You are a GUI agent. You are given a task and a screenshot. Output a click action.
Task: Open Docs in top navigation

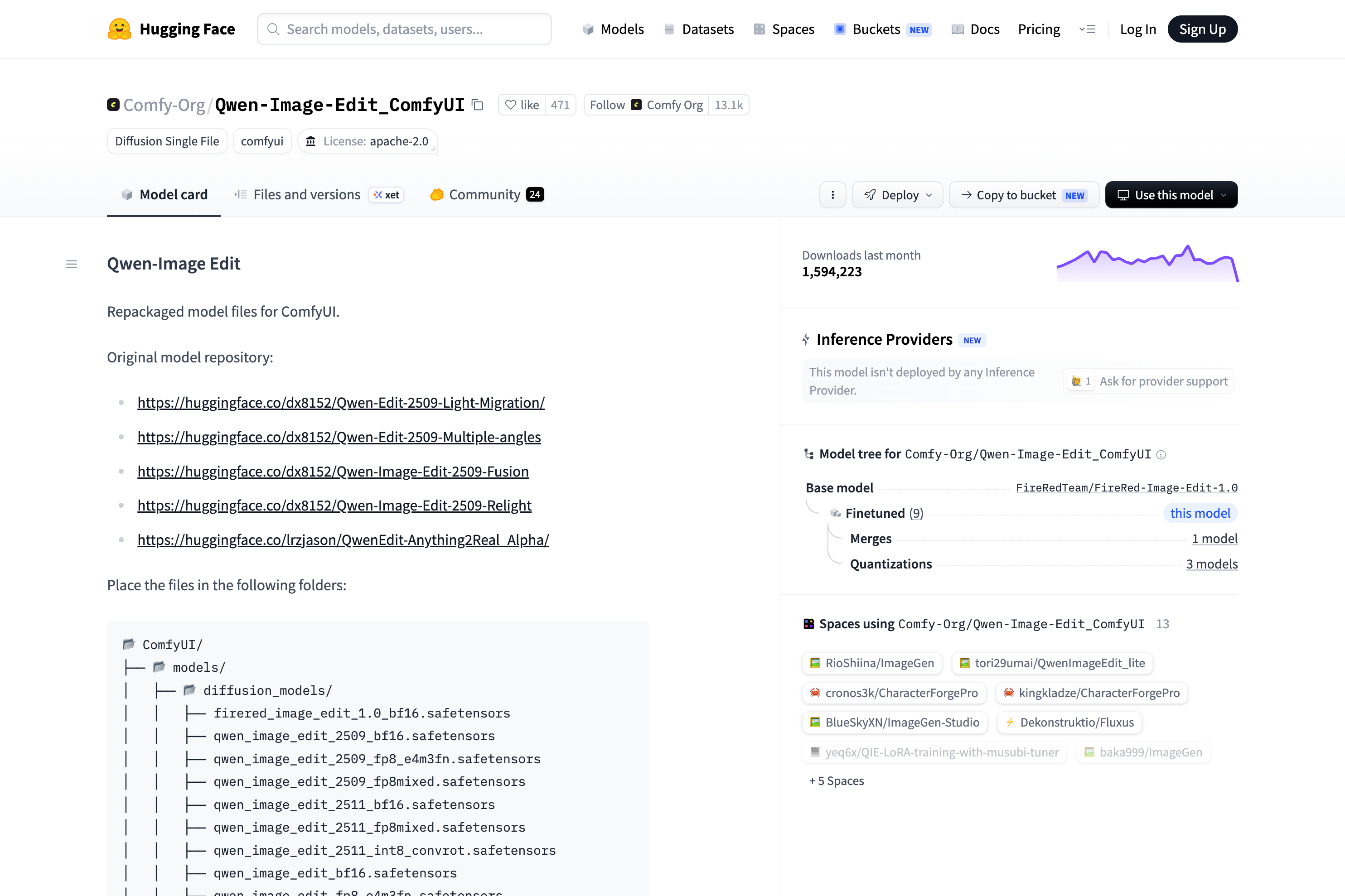976,29
